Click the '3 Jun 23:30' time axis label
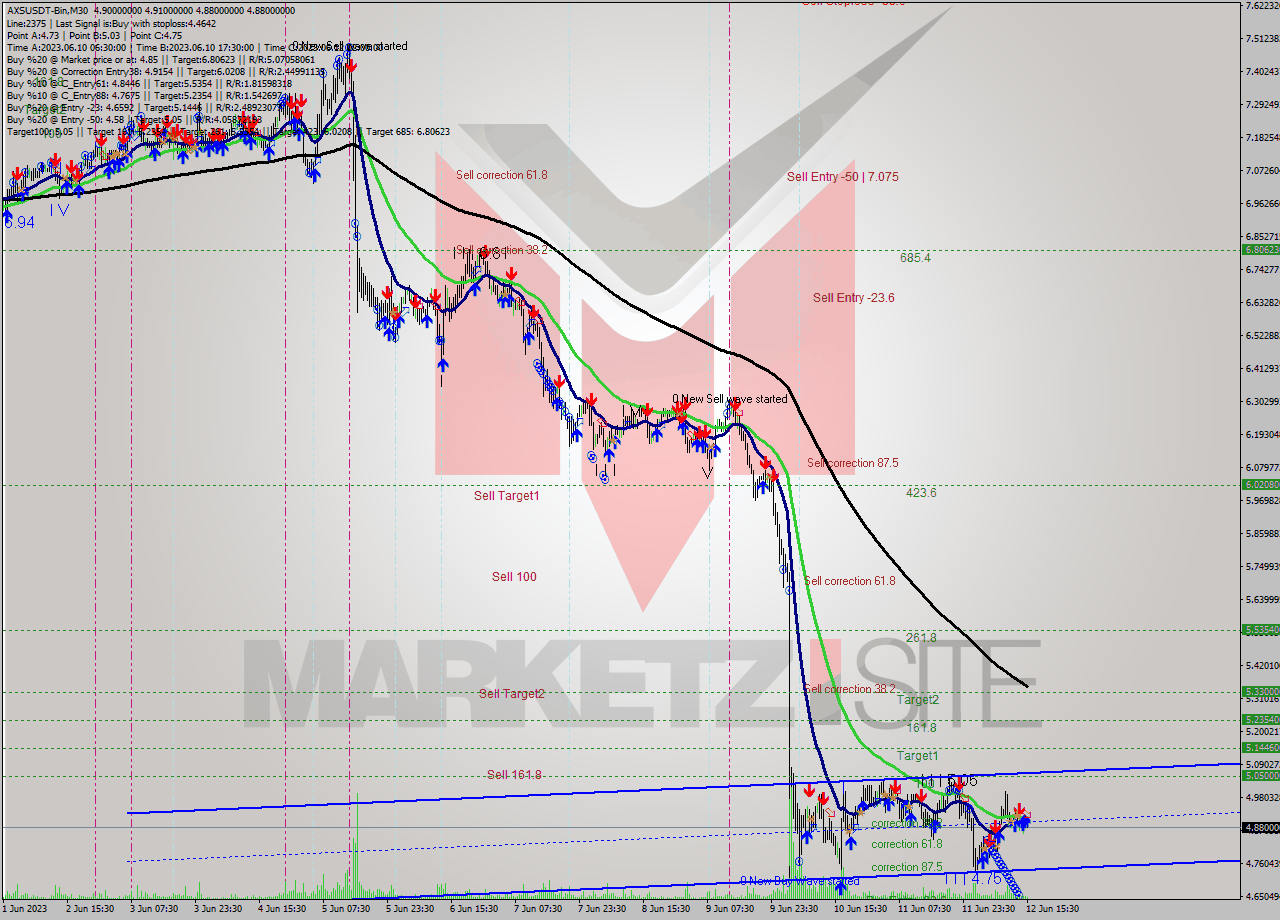The height and width of the screenshot is (920, 1280). coord(219,909)
